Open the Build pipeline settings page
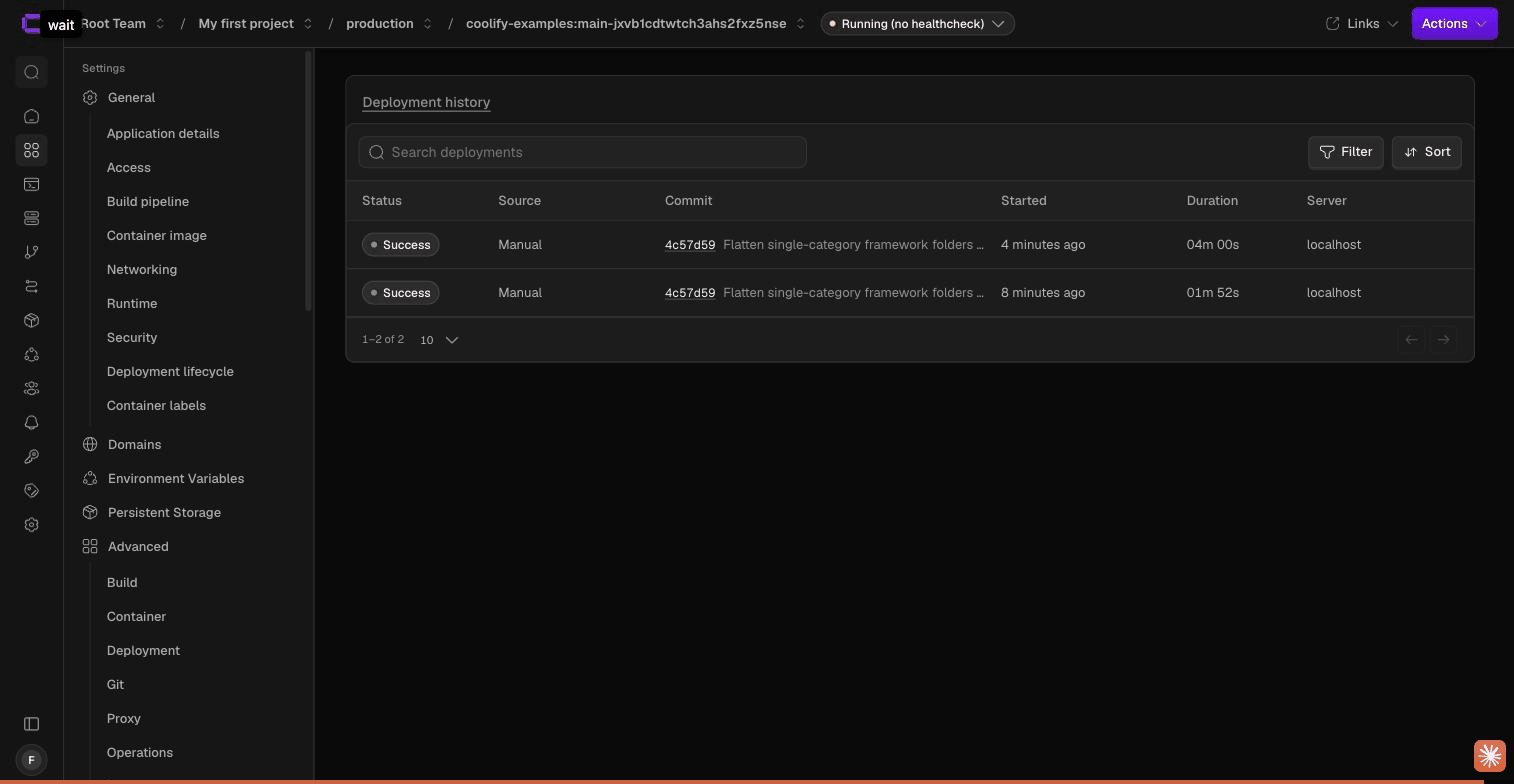 coord(148,201)
